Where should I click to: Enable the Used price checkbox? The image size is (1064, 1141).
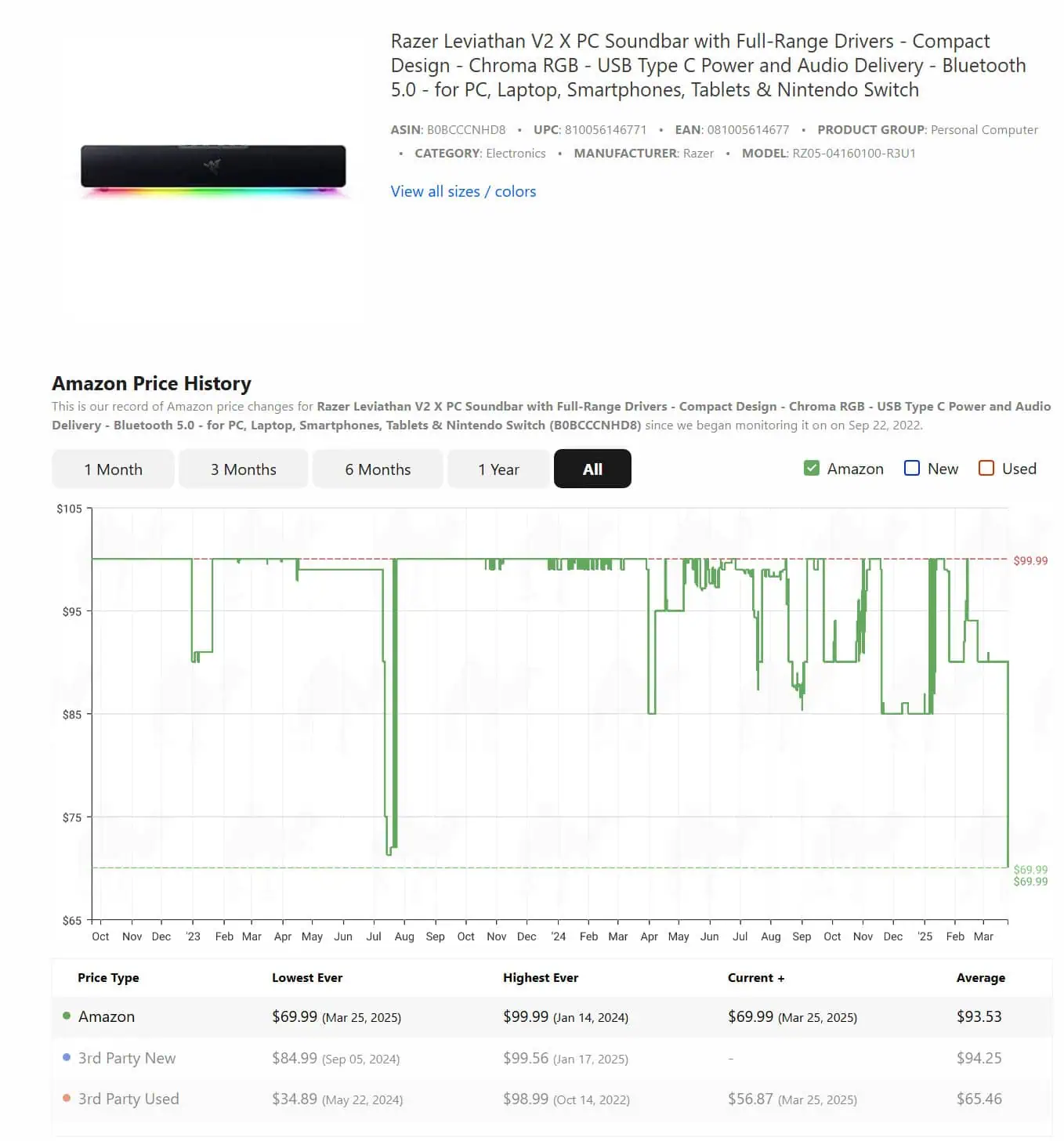pyautogui.click(x=986, y=468)
